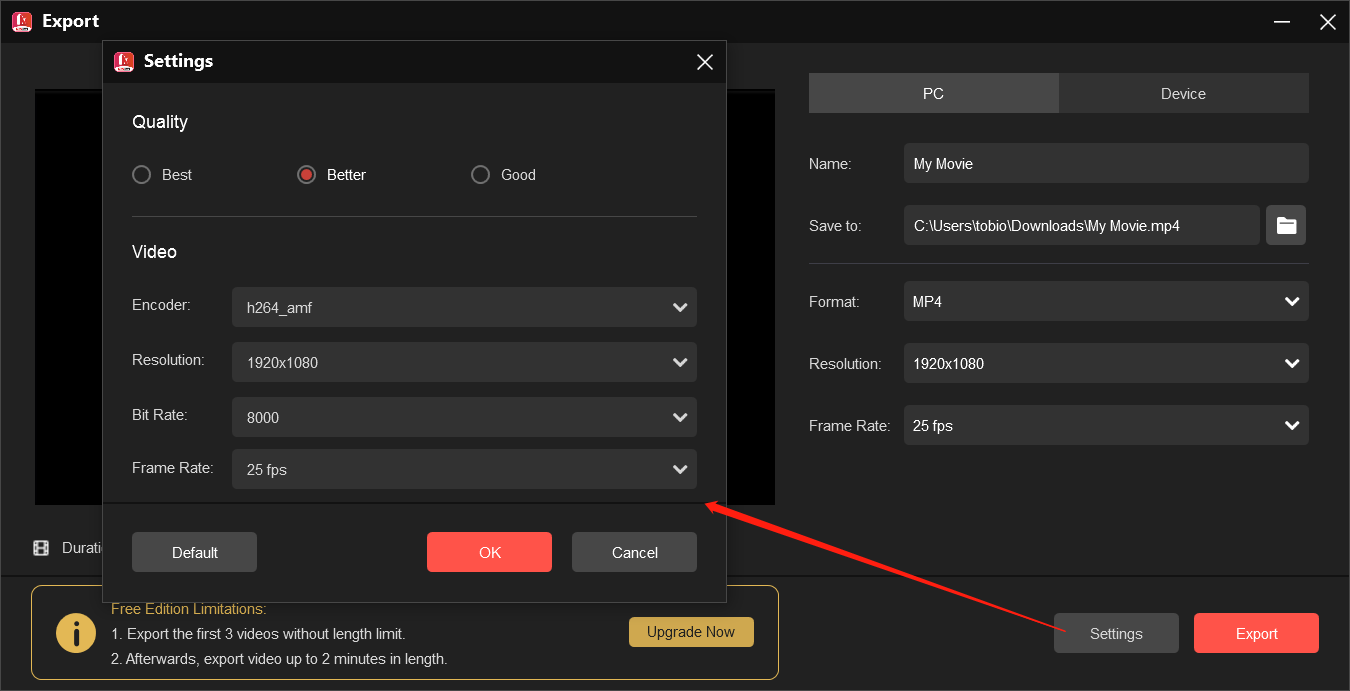The image size is (1350, 691).
Task: Expand the Bit Rate dropdown
Action: 464,417
